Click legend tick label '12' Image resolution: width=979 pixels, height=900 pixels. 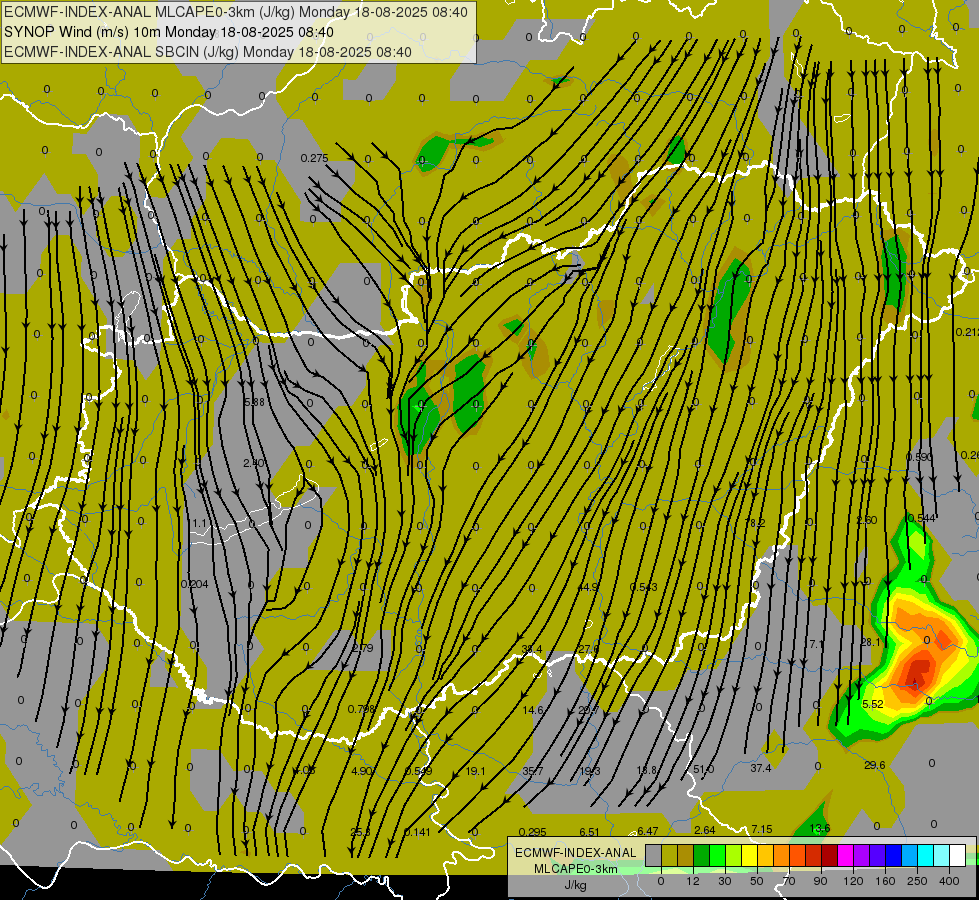point(693,881)
